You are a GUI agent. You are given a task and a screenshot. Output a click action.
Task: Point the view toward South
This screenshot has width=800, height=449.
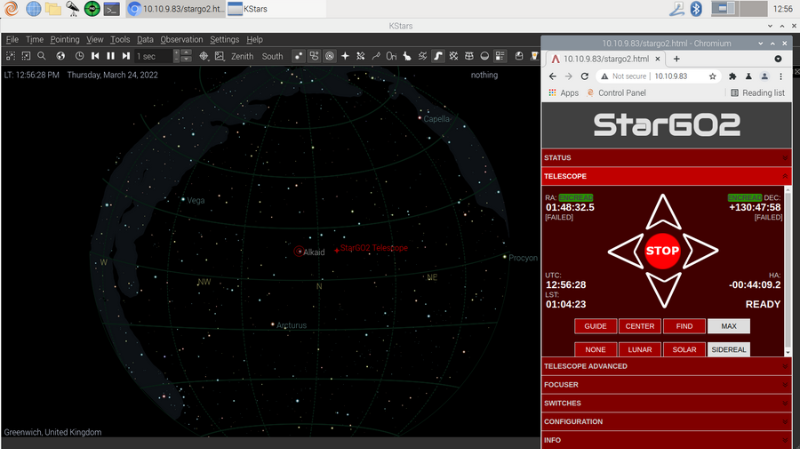tap(272, 56)
